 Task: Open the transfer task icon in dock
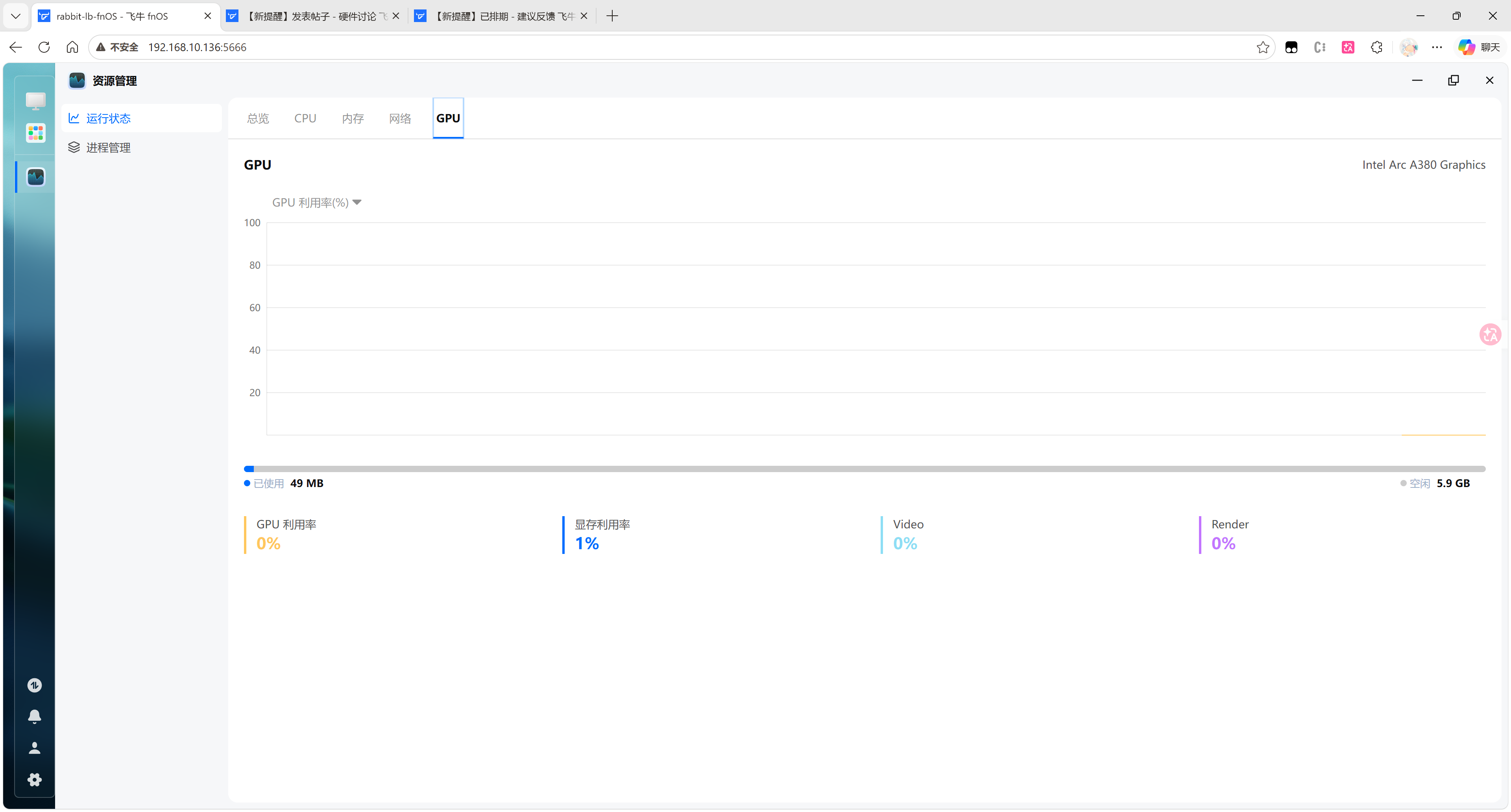pos(35,685)
